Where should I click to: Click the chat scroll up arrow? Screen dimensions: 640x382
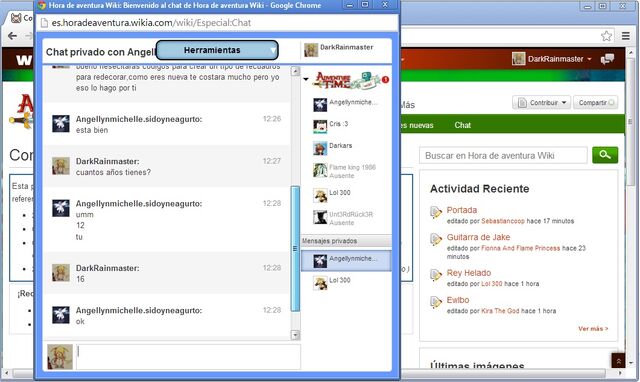click(296, 71)
